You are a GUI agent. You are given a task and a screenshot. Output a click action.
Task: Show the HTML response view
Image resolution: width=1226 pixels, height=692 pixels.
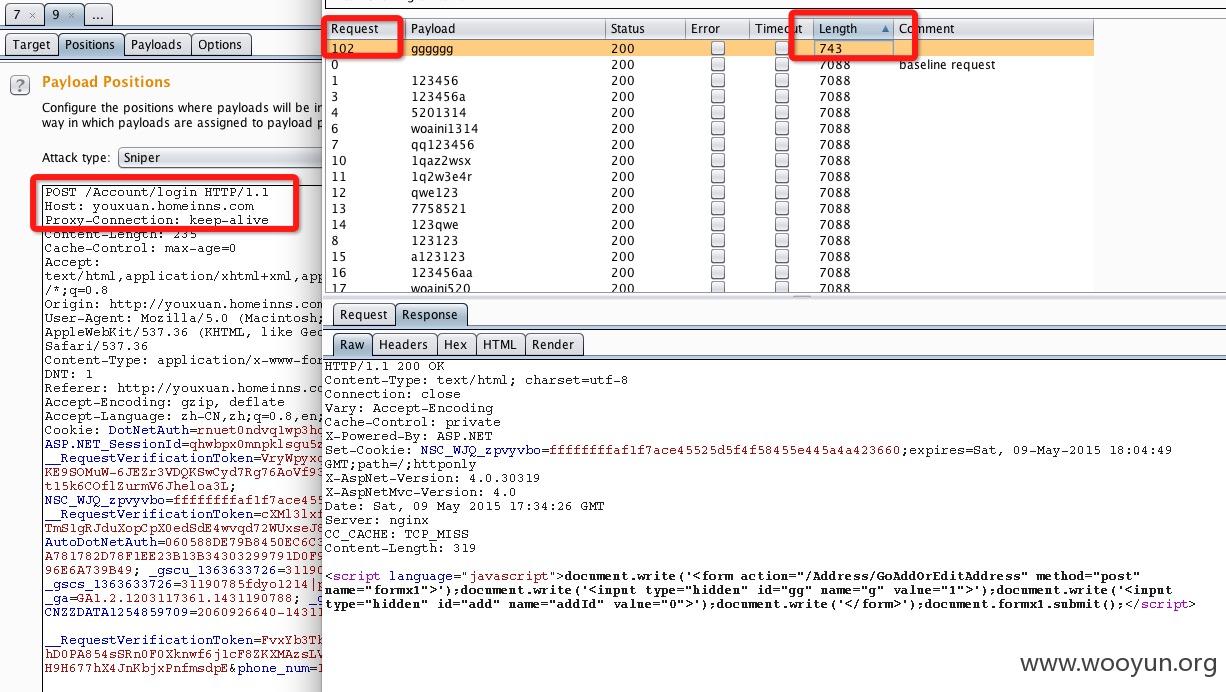499,344
